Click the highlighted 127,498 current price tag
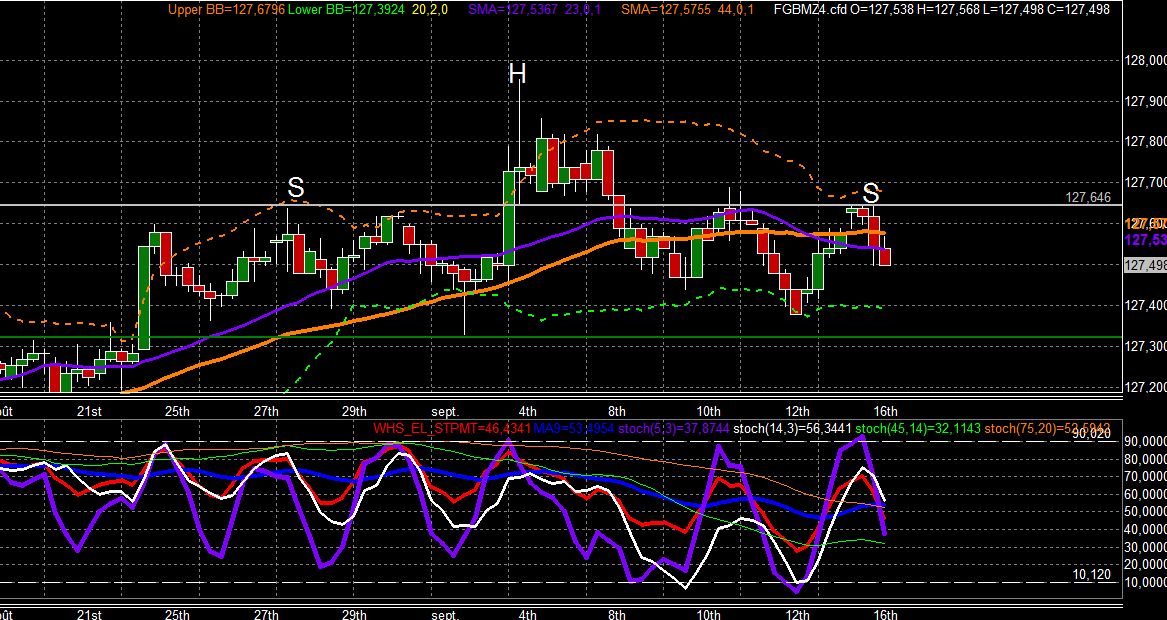The width and height of the screenshot is (1167, 620). pos(1145,266)
